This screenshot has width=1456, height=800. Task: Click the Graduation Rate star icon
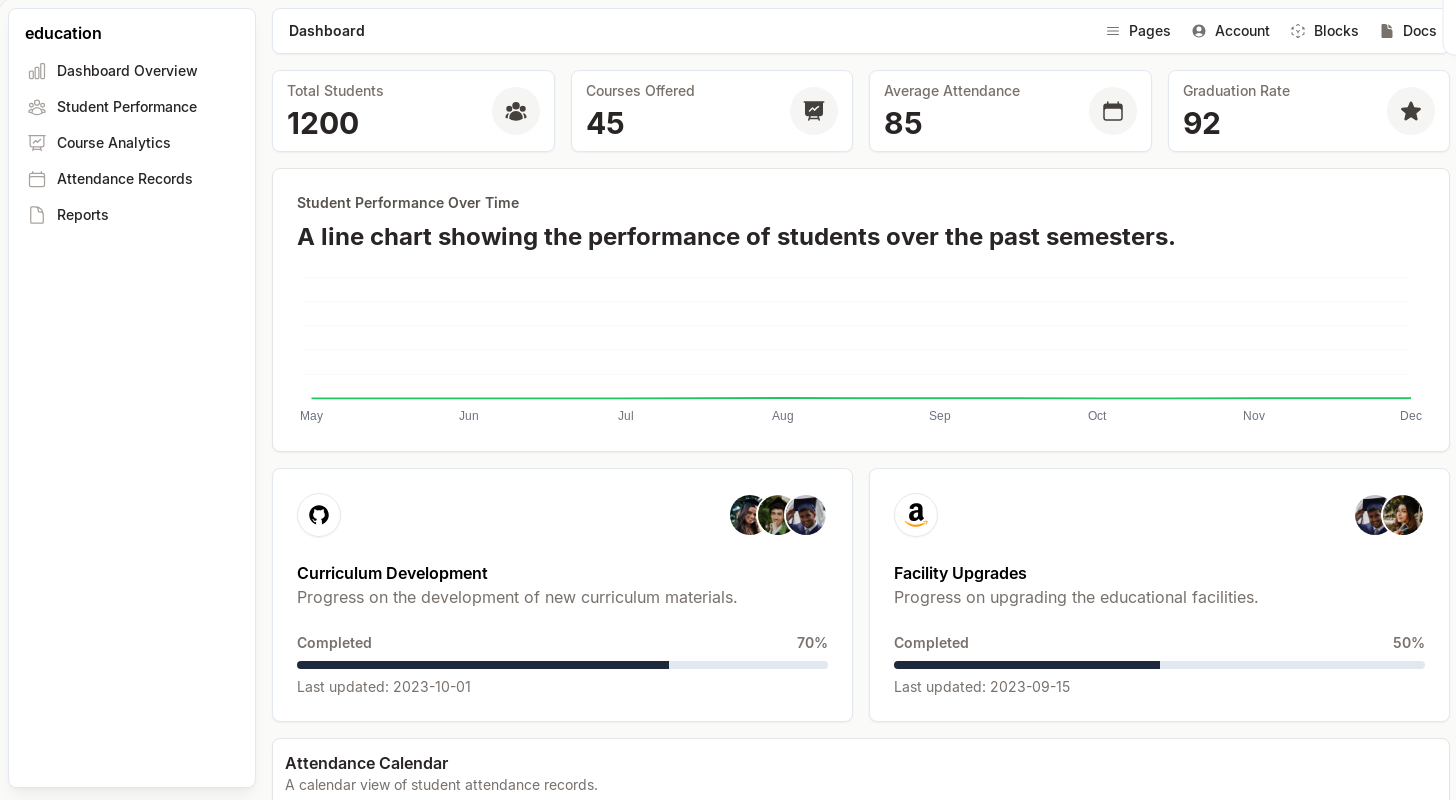coord(1411,111)
